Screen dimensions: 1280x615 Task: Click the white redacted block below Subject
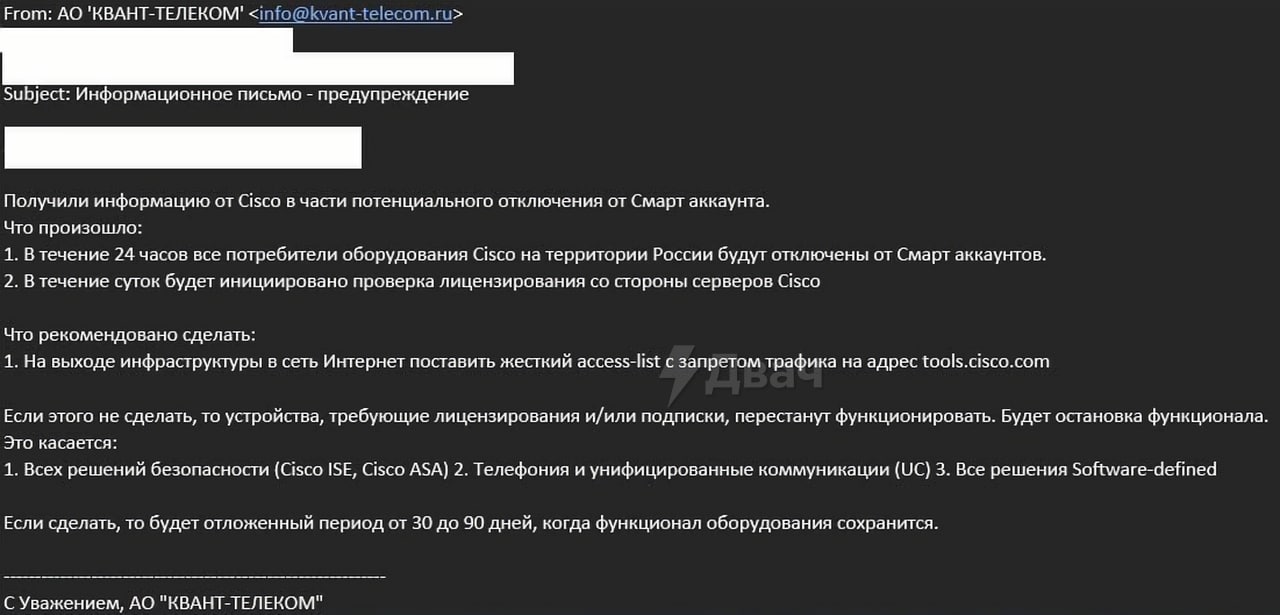(x=183, y=147)
